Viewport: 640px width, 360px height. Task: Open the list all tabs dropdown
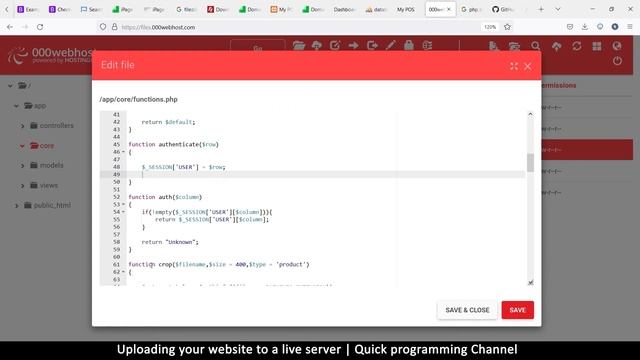(558, 9)
